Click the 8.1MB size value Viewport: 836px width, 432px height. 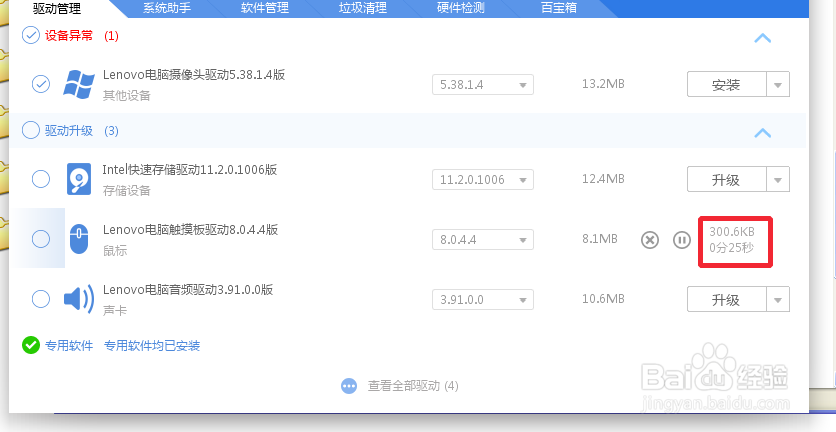[600, 238]
